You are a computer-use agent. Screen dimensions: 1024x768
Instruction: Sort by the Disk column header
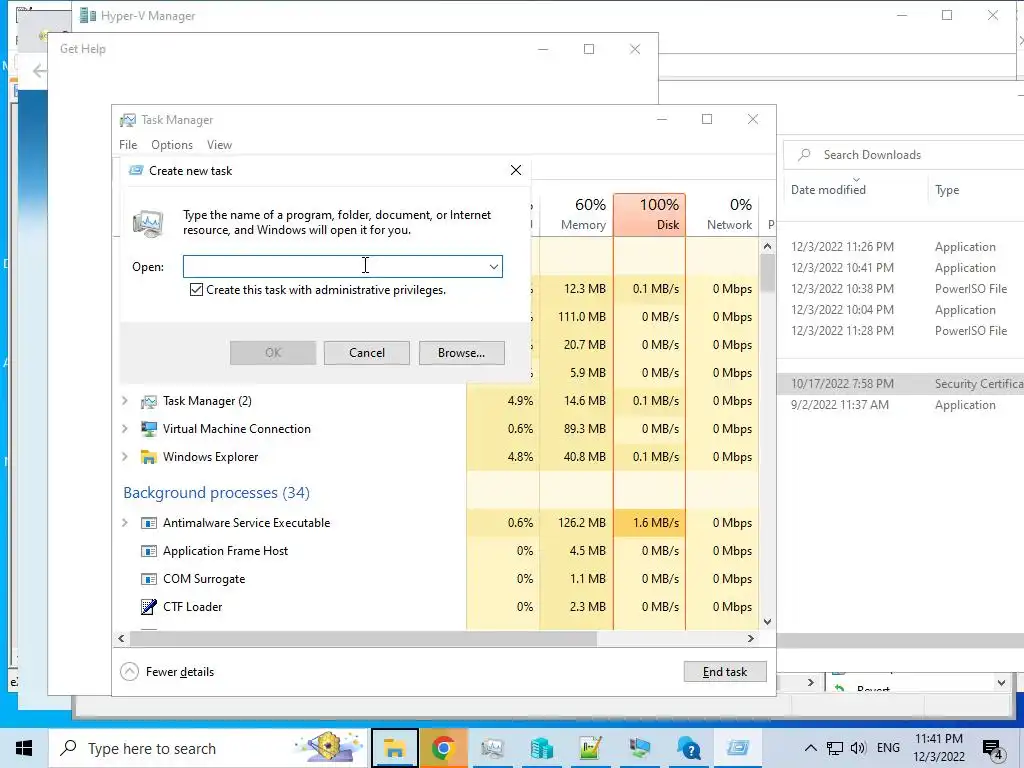point(650,214)
